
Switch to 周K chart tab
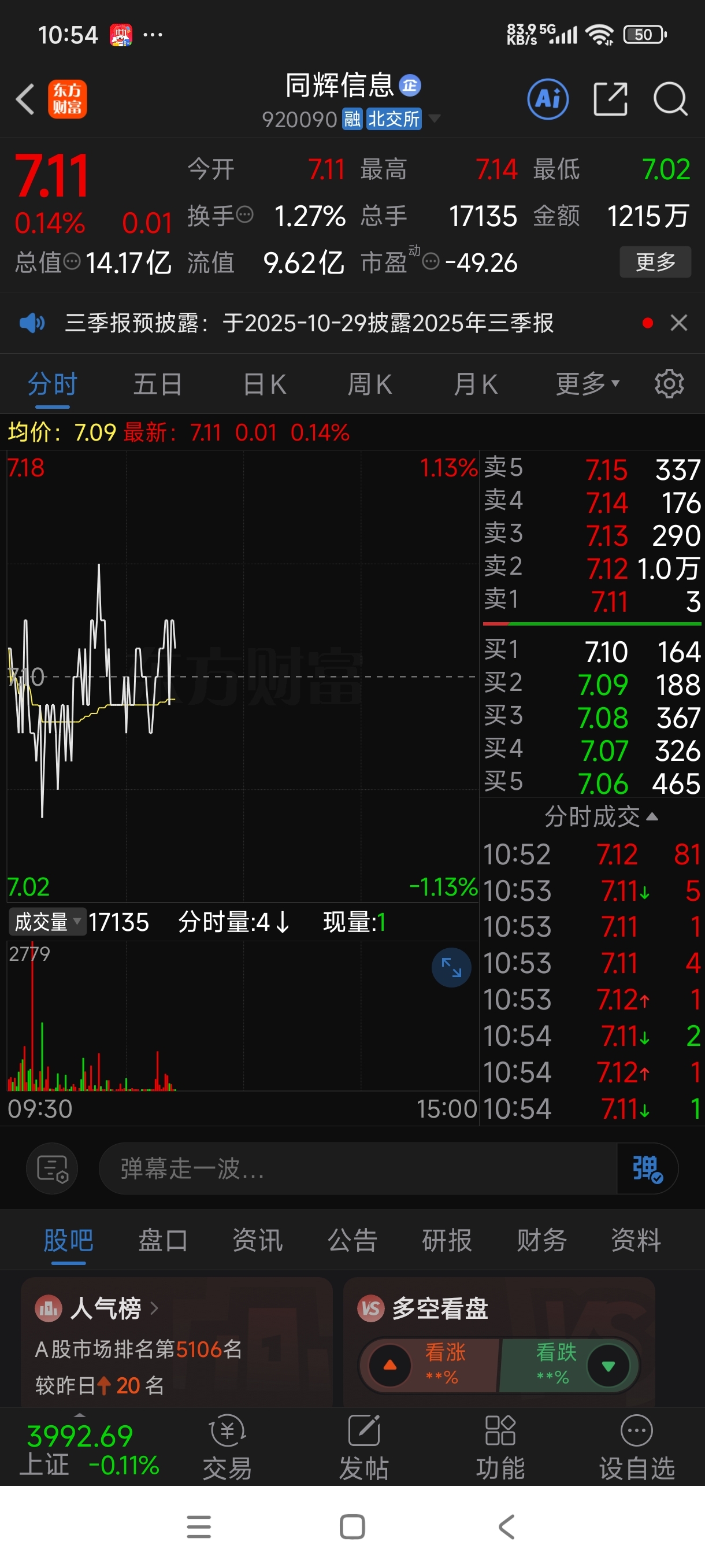click(370, 384)
